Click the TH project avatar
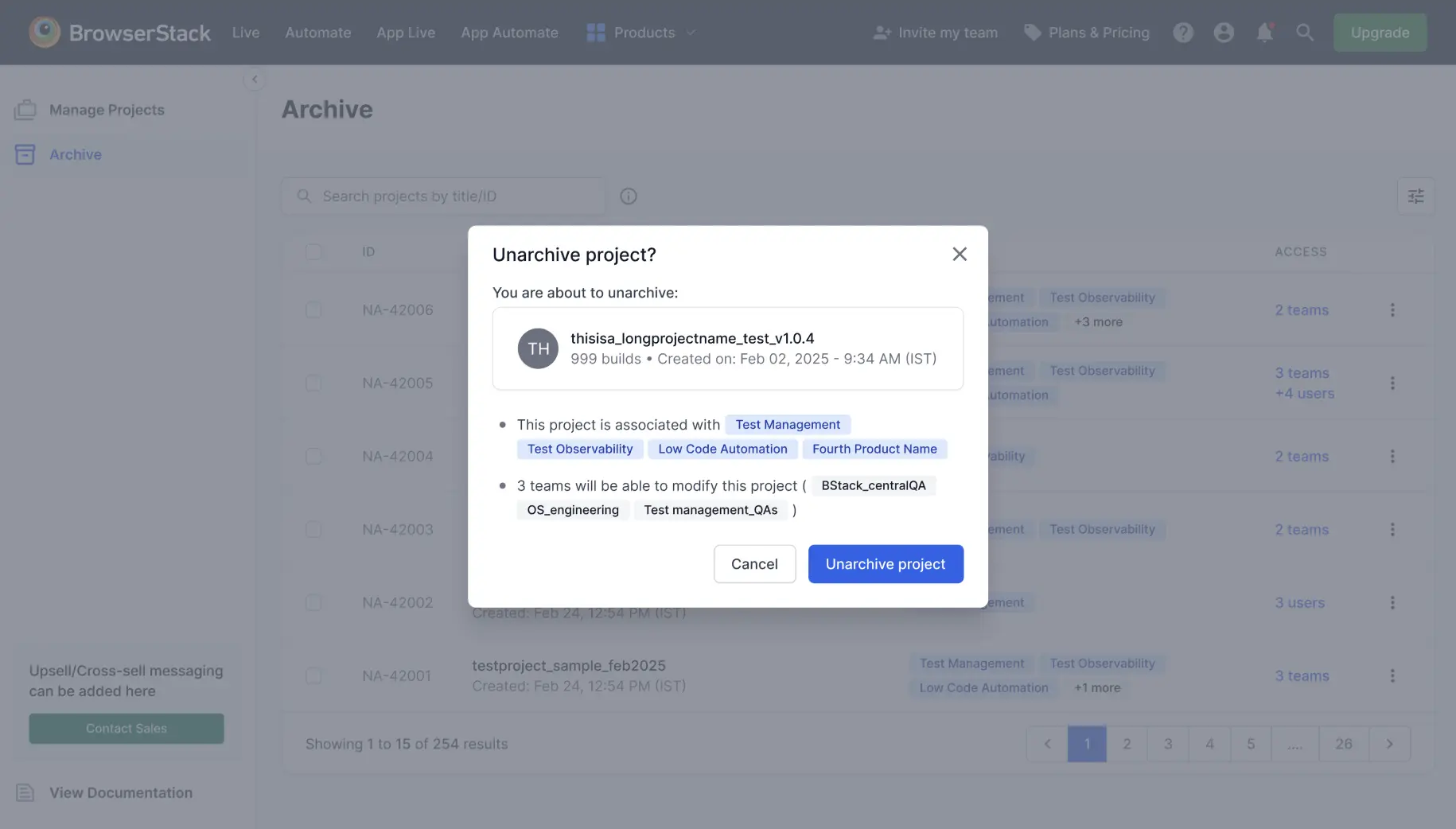This screenshot has height=829, width=1456. point(539,348)
